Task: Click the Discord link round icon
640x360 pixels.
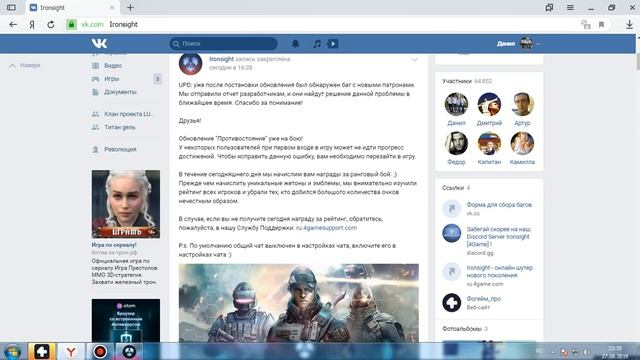Action: [451, 233]
